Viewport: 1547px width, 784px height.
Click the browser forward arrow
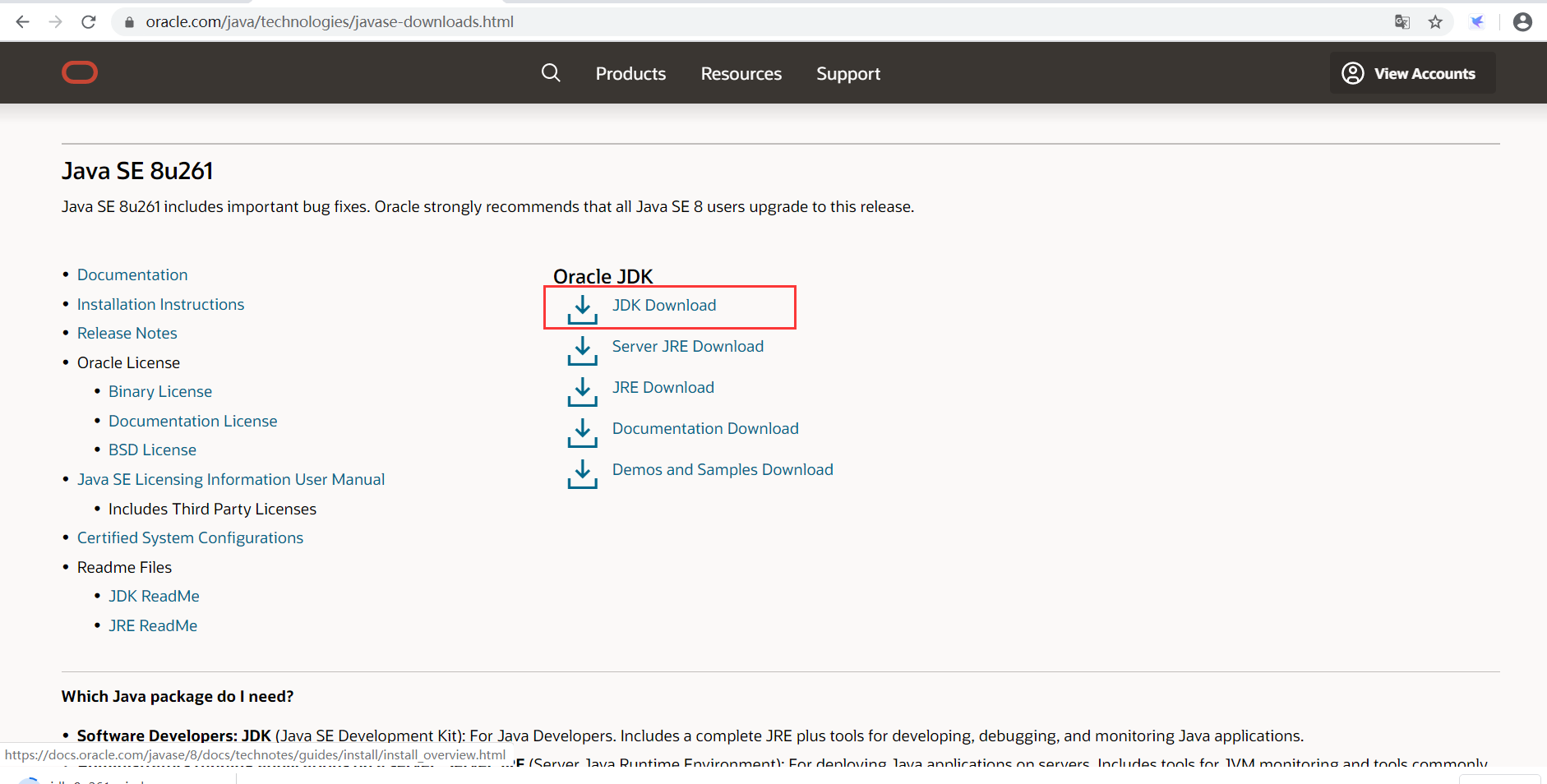point(56,22)
